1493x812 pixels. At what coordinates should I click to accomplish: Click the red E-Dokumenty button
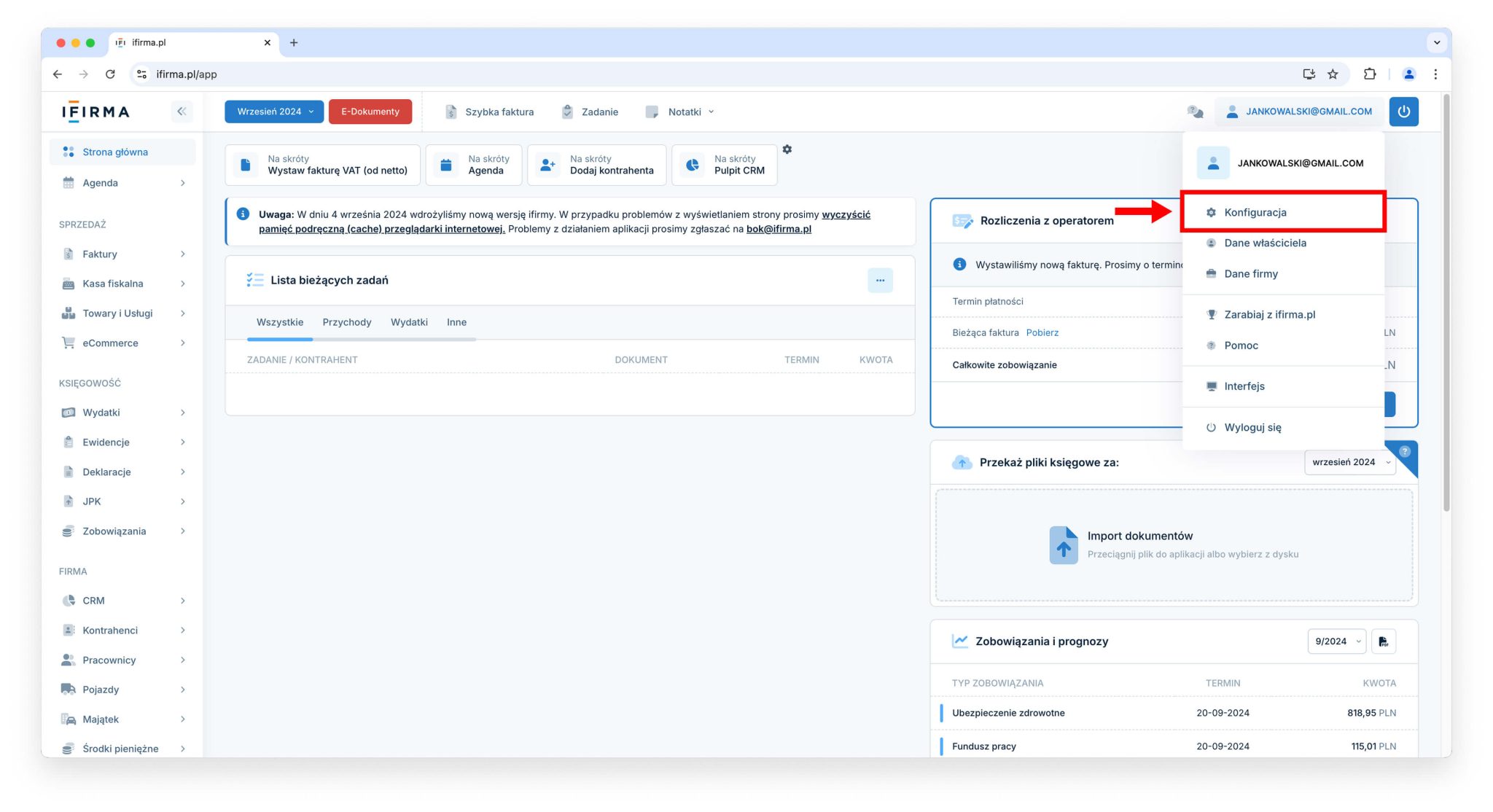(x=370, y=112)
